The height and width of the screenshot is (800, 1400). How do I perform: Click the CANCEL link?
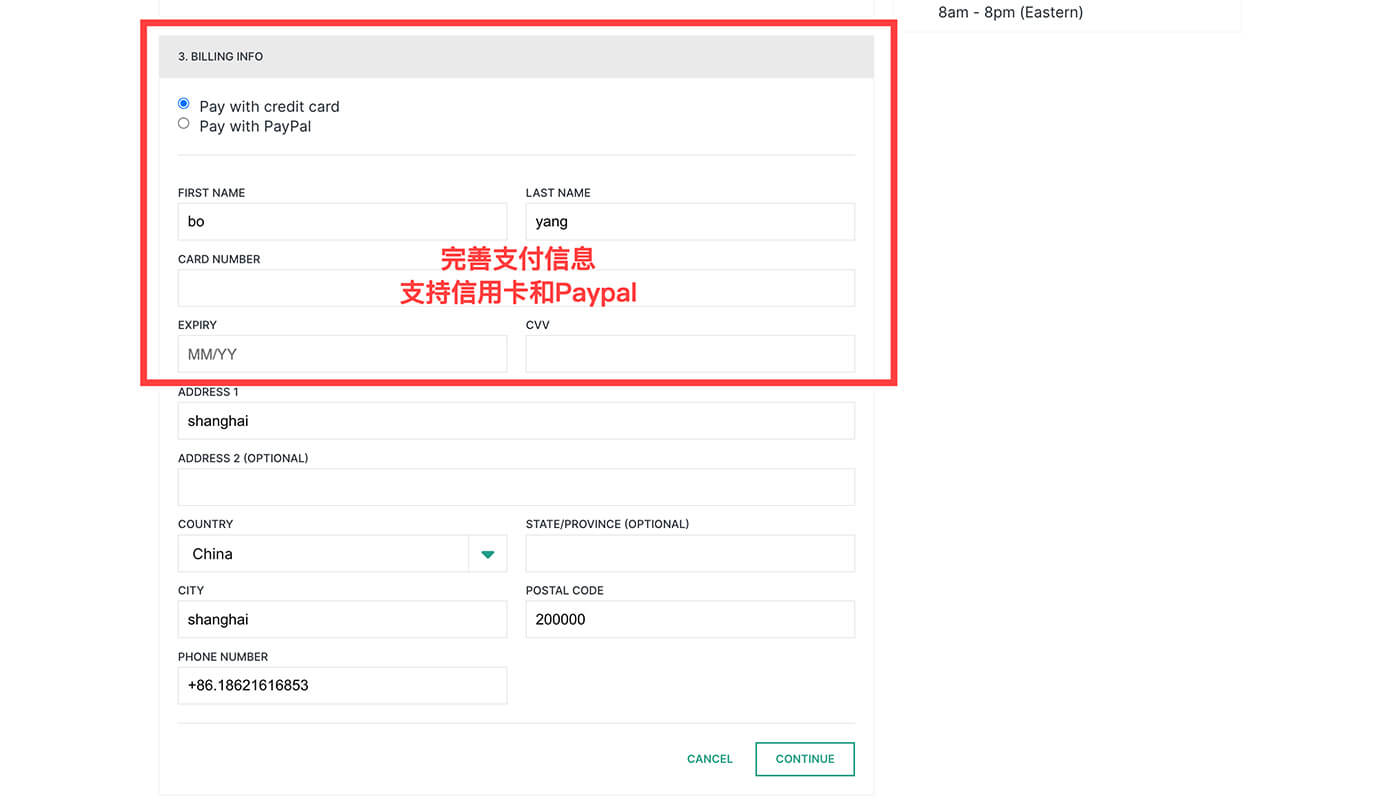click(710, 759)
